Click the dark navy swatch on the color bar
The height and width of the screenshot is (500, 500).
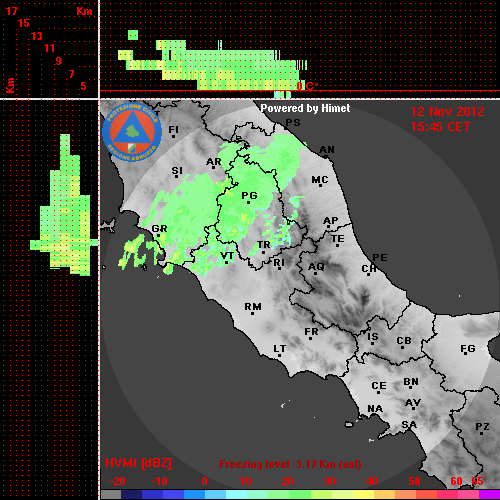pyautogui.click(x=131, y=495)
